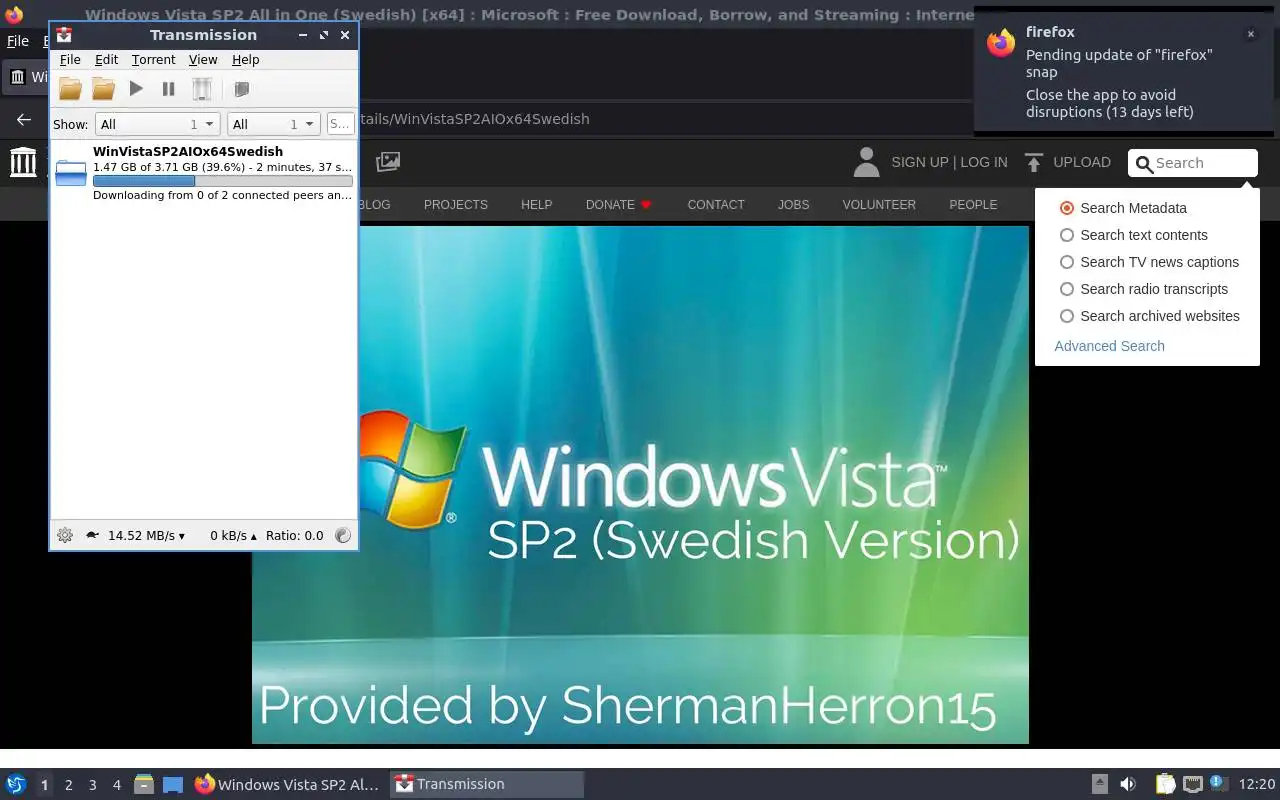Open the Torrent menu
1280x800 pixels.
[153, 60]
